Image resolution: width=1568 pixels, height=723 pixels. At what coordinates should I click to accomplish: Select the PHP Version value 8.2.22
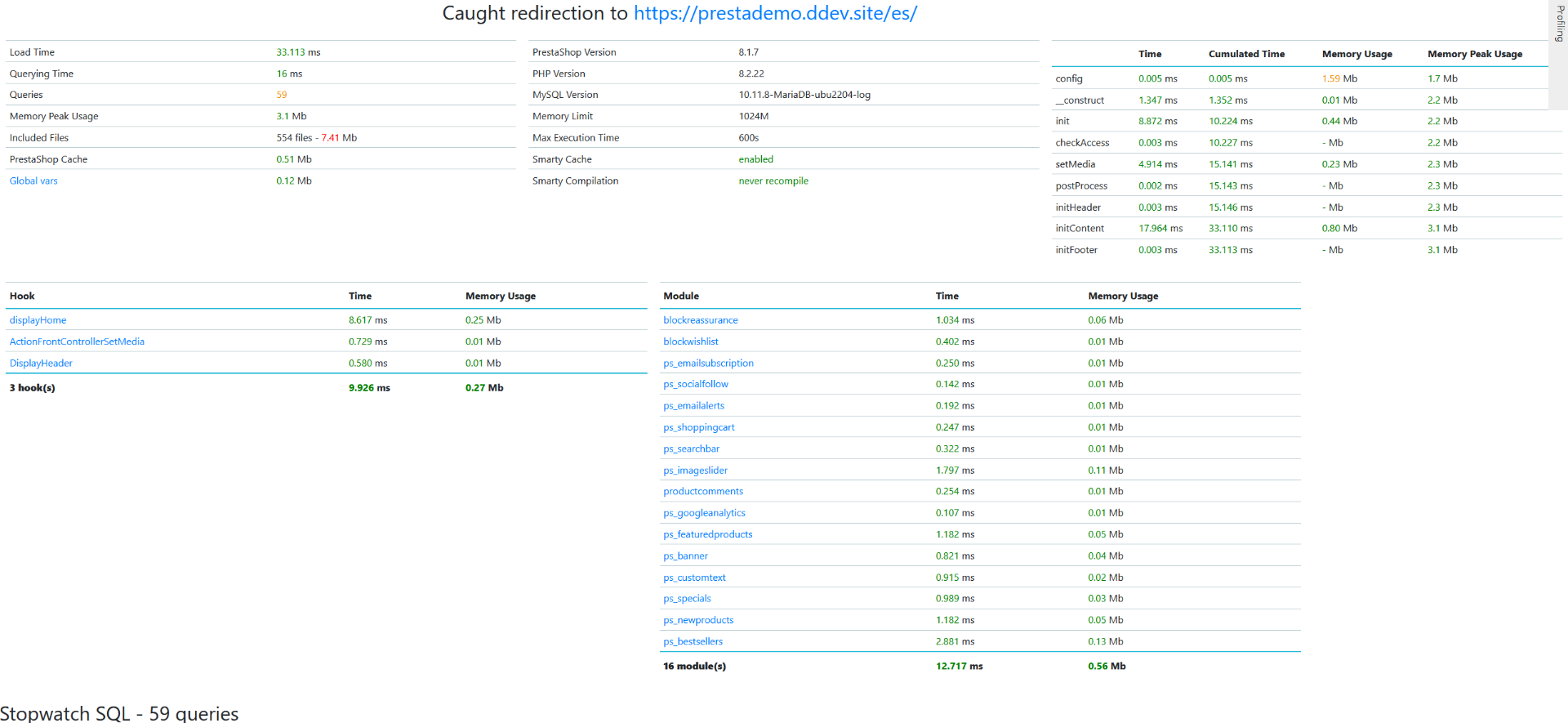point(751,74)
